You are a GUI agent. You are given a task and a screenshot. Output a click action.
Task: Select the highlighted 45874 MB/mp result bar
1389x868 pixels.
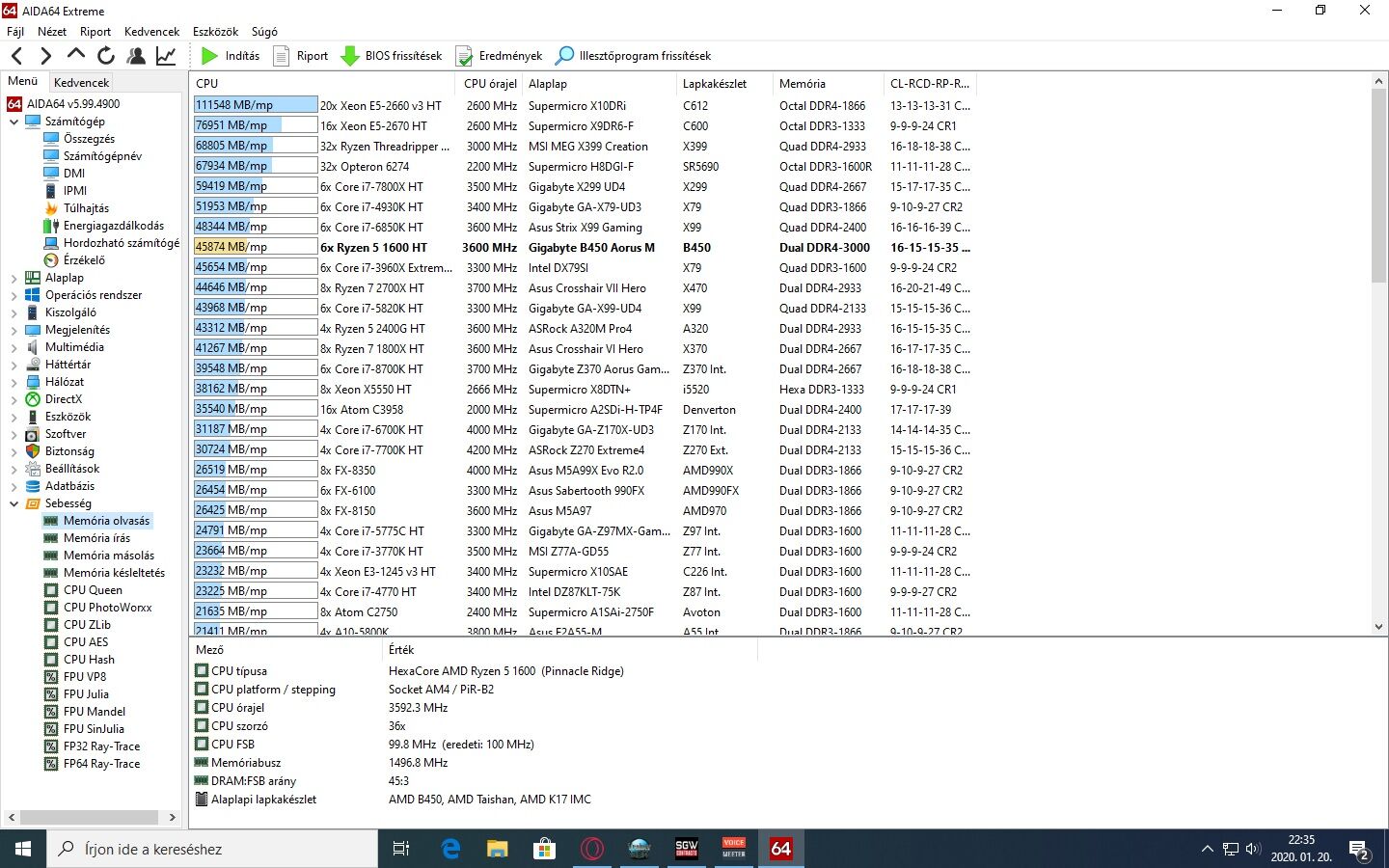click(x=256, y=247)
